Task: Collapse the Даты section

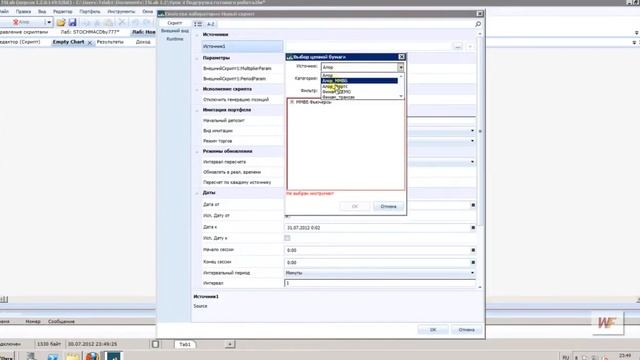Action: 197,193
